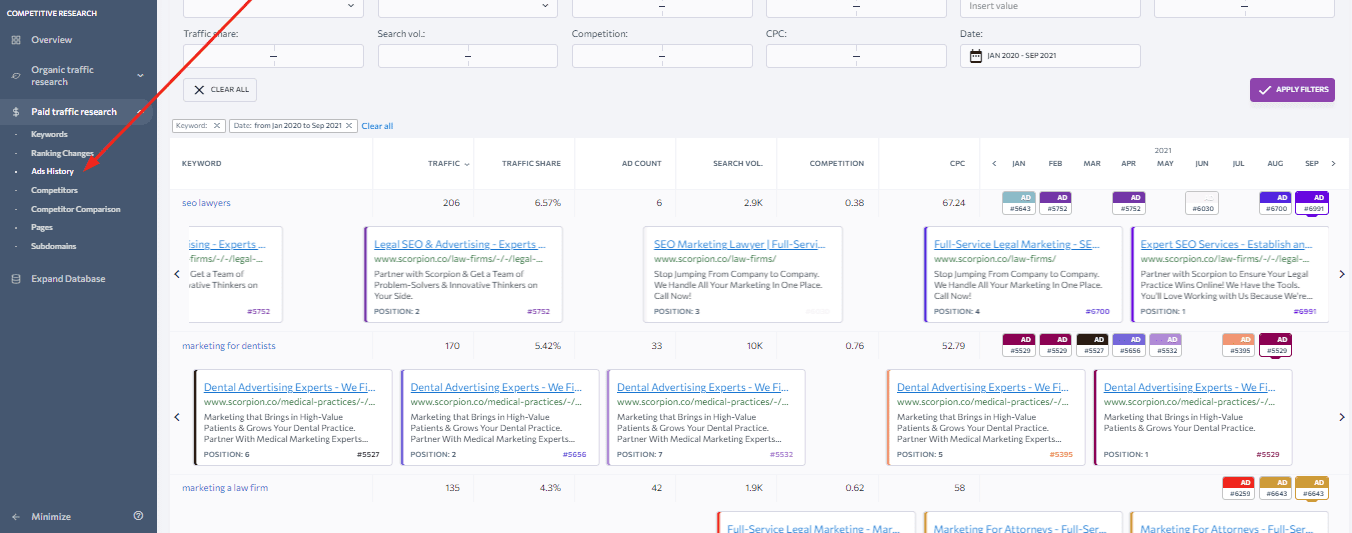Open the 'seo lawyers' keyword link
The width and height of the screenshot is (1352, 533).
coord(206,203)
